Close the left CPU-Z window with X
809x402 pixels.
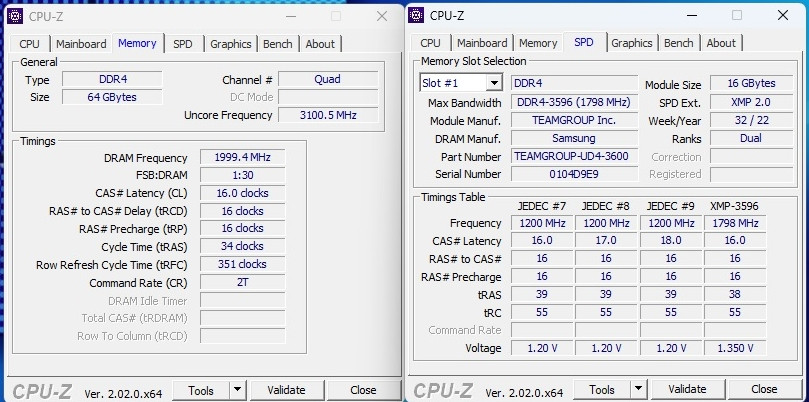pyautogui.click(x=382, y=16)
